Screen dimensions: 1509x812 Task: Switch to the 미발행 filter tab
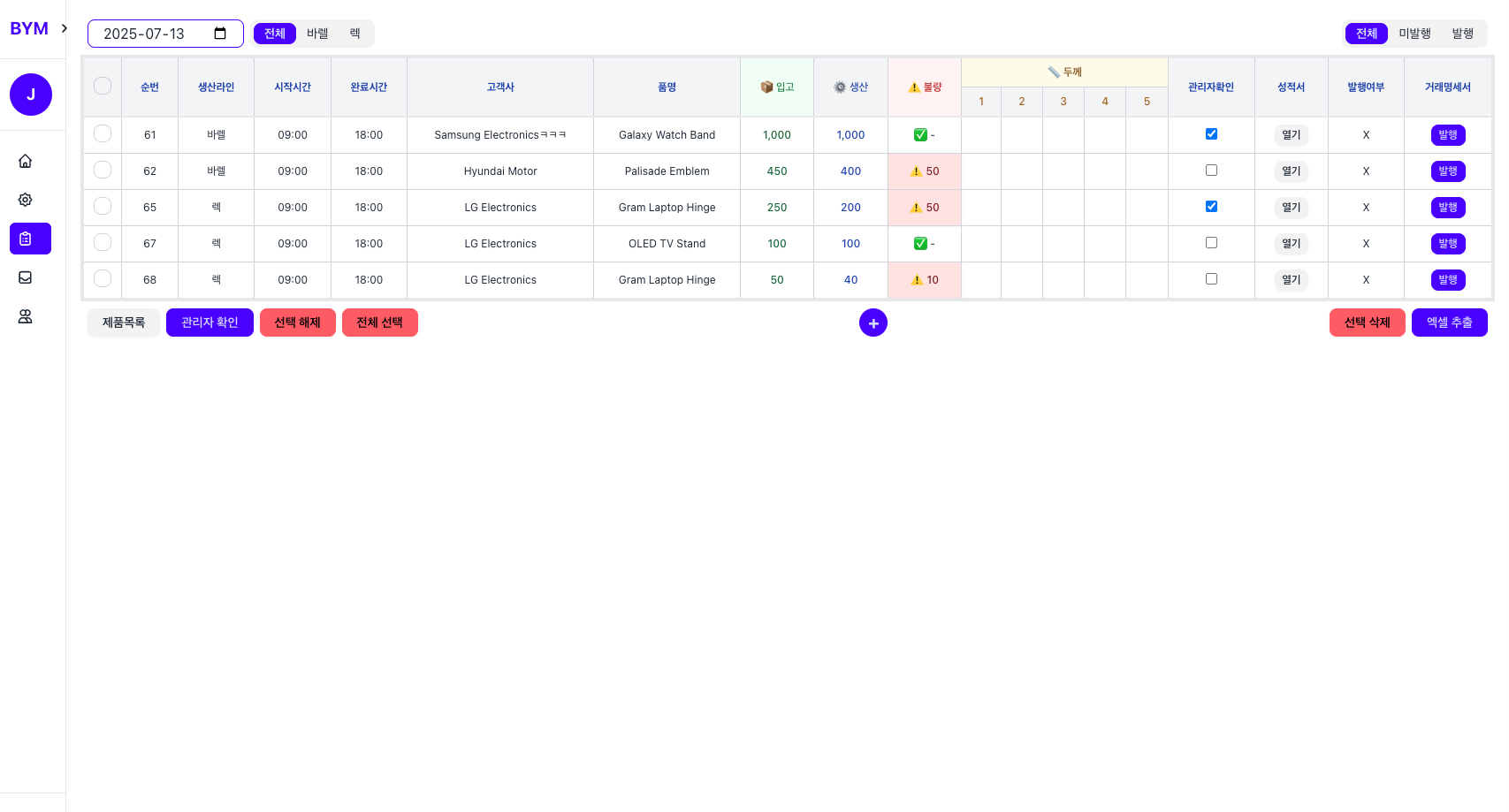[1414, 34]
